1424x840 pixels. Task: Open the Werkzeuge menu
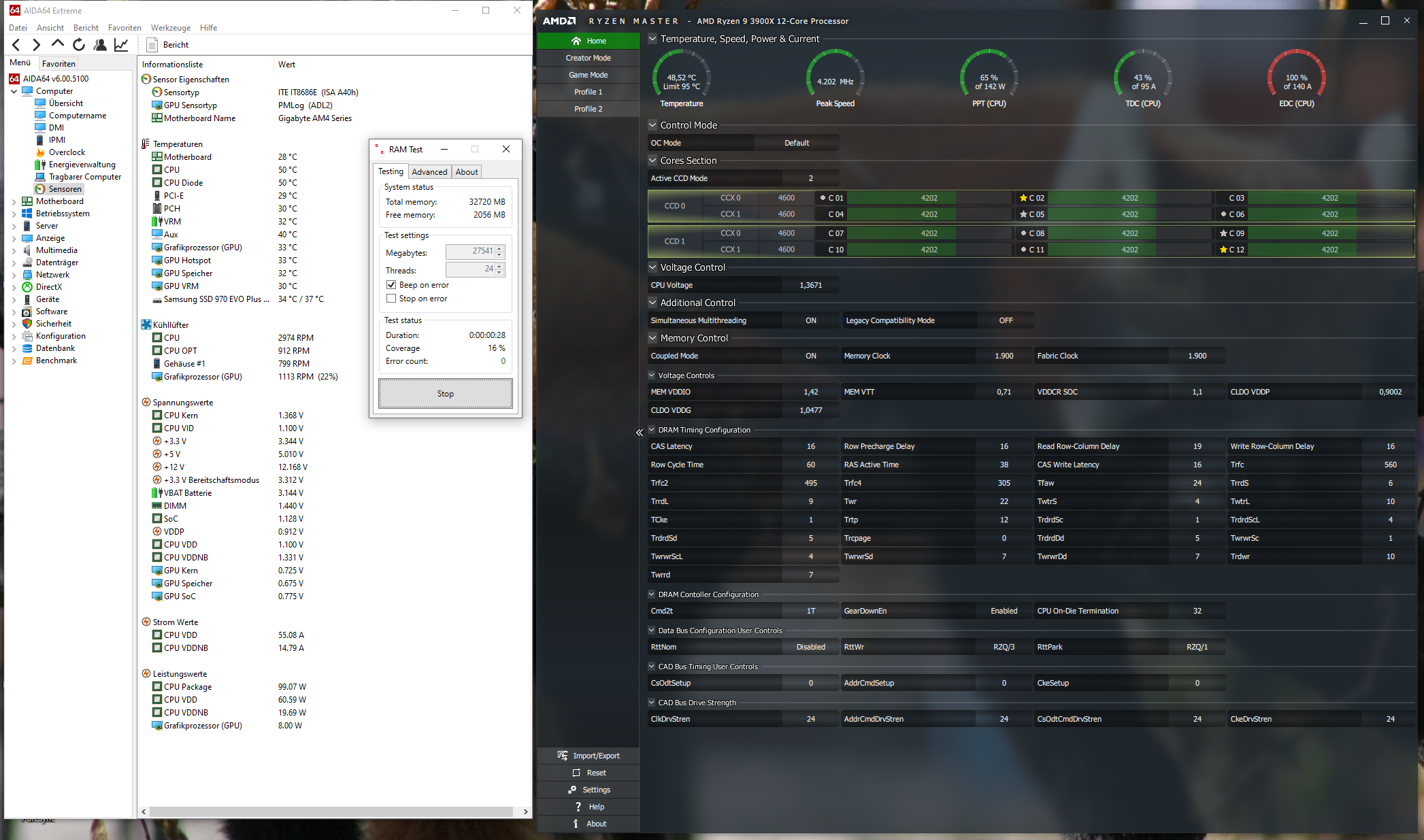tap(170, 28)
